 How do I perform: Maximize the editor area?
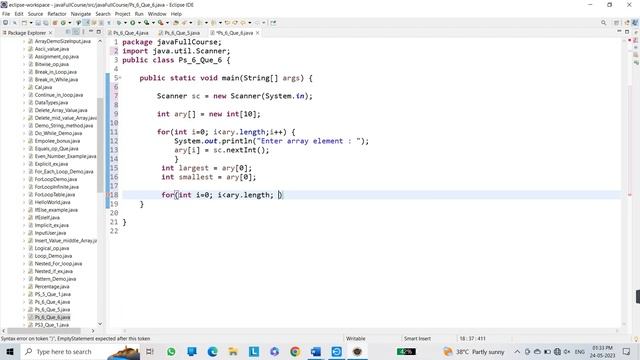[x=627, y=32]
